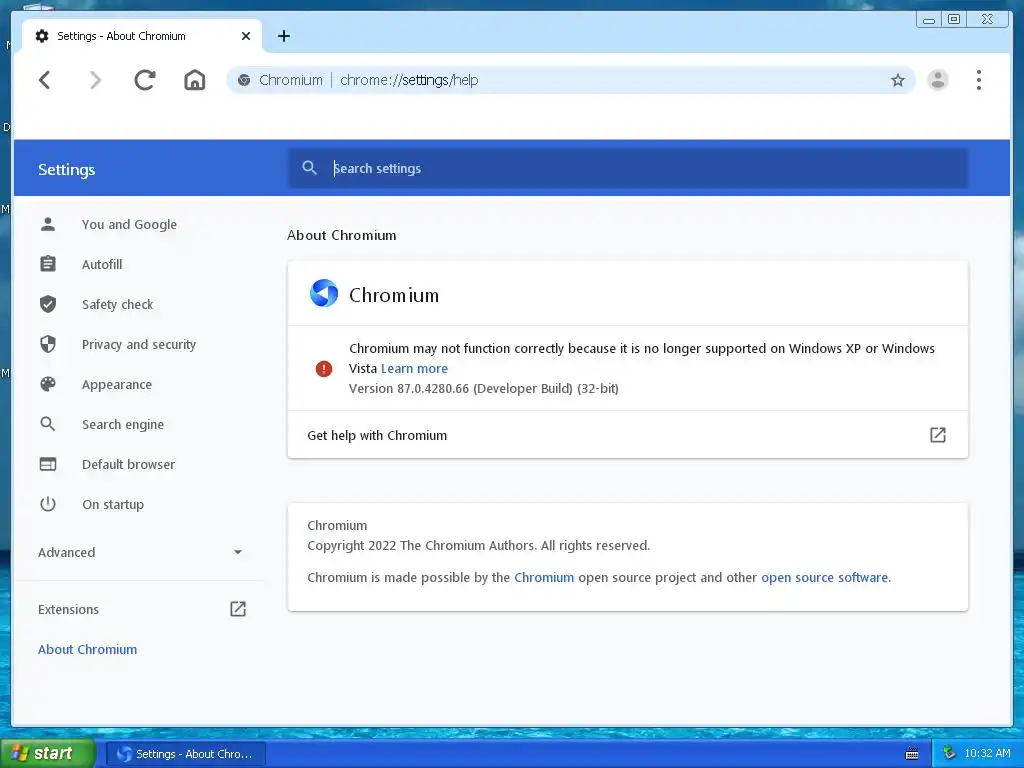
Task: Close the Settings - About Chromium tab
Action: coord(246,36)
